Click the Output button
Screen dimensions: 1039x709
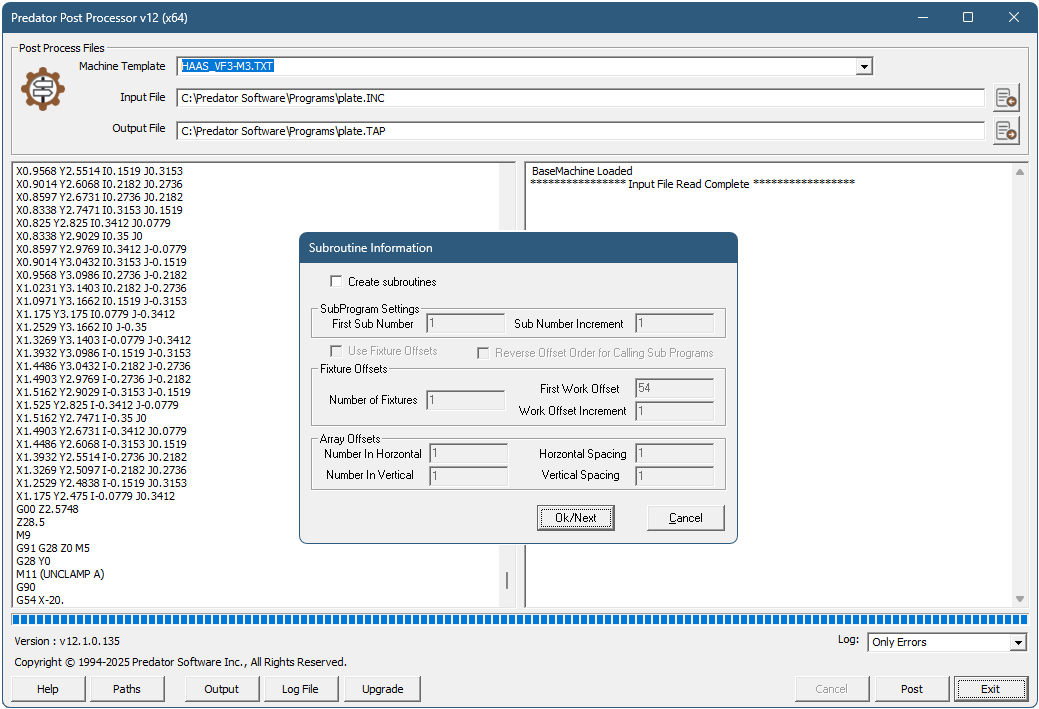[221, 689]
